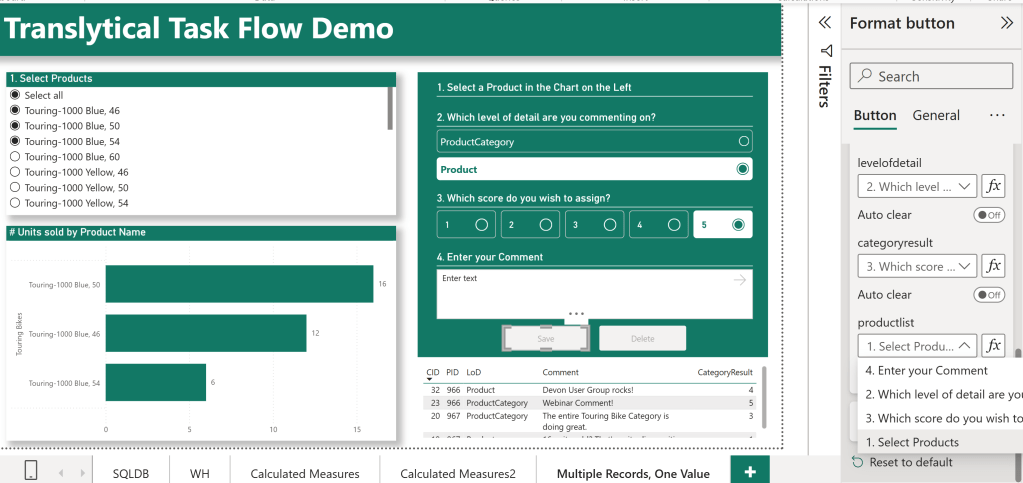
Task: Click Reset to default
Action: (x=910, y=462)
